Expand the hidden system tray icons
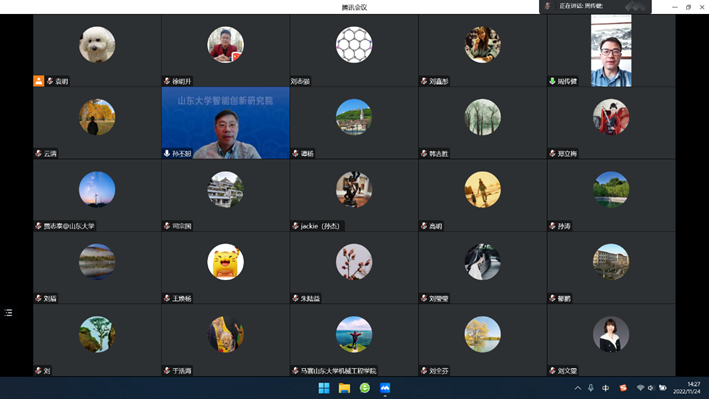 click(x=577, y=388)
